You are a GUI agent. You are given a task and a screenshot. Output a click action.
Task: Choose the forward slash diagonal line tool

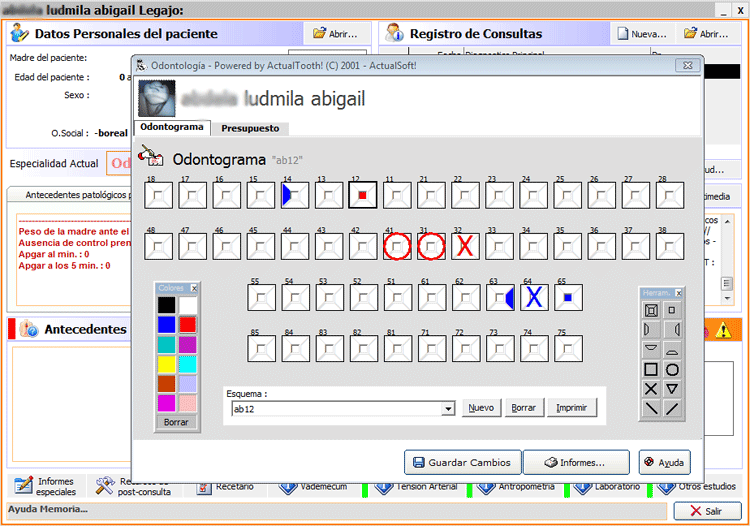[x=672, y=408]
